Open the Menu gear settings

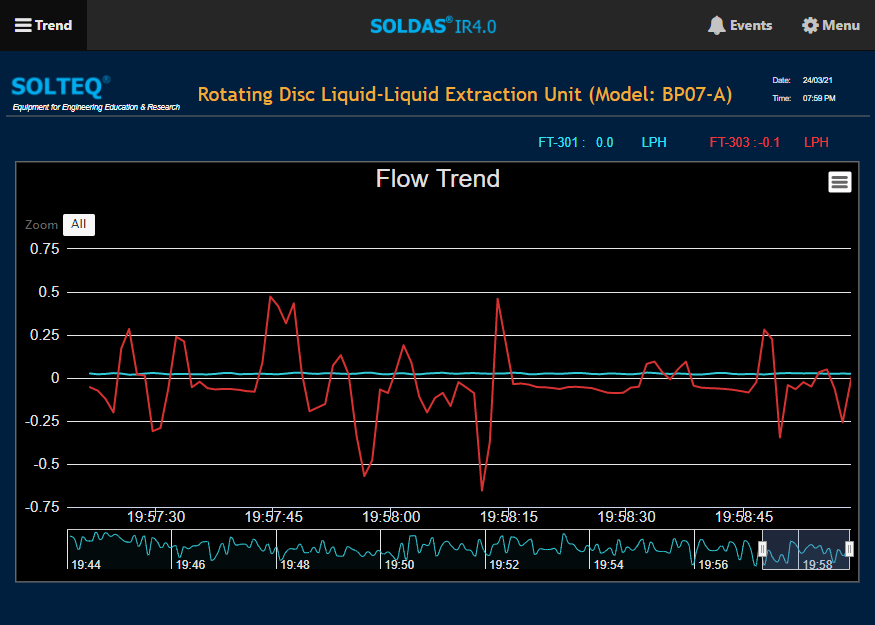(x=830, y=26)
